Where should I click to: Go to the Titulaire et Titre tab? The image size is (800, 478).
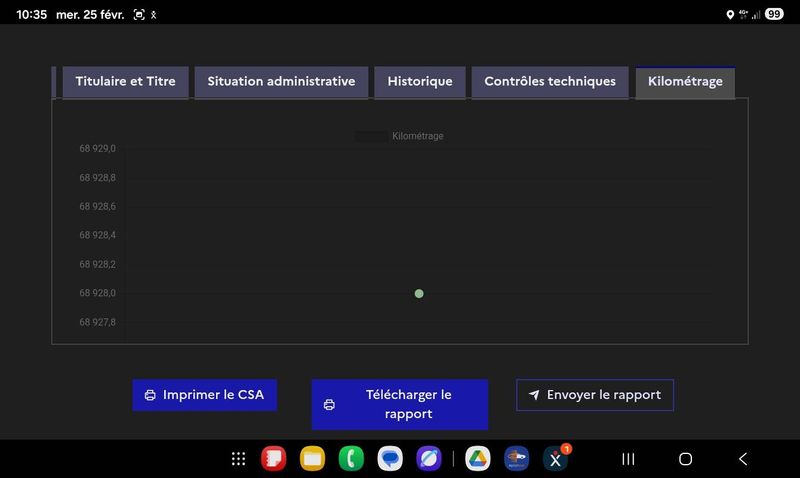[x=126, y=82]
